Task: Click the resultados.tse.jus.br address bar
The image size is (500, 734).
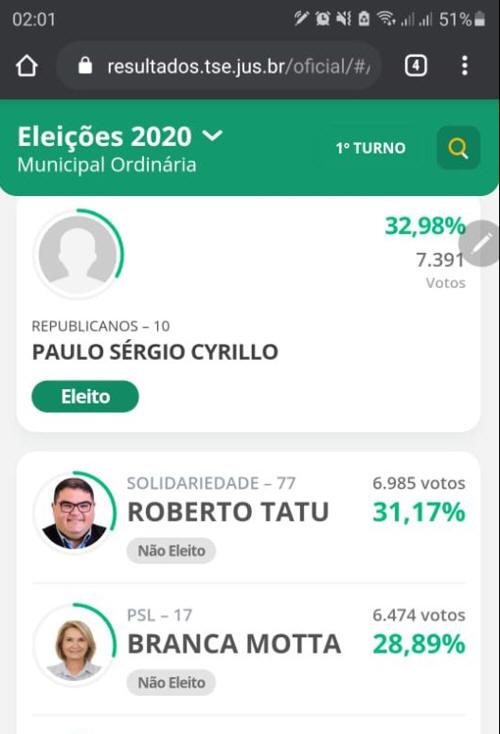Action: pyautogui.click(x=219, y=66)
